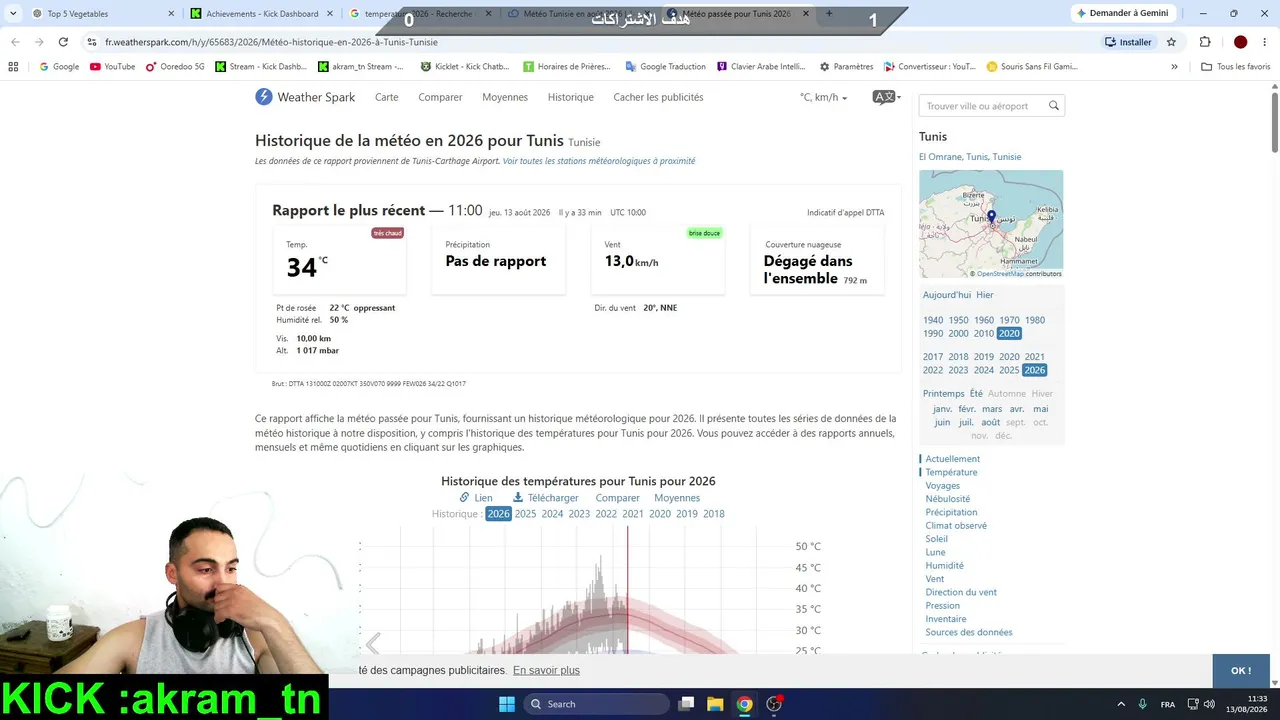Screen dimensions: 1280x720
Task: Click the network icon in system tray
Action: click(x=1193, y=704)
